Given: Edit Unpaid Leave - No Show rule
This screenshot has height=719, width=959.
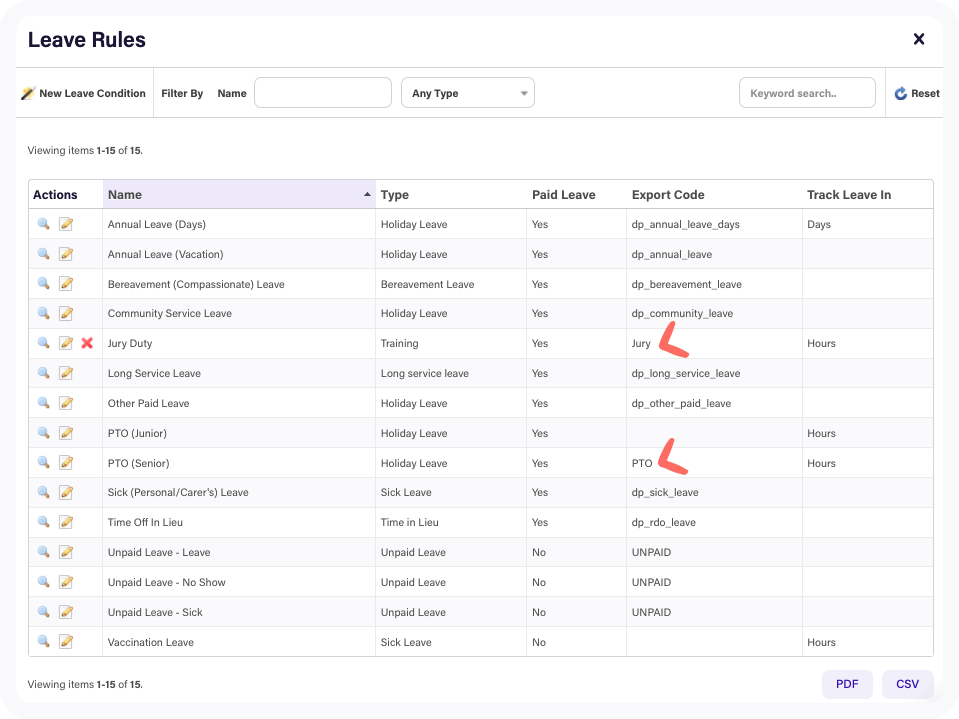Looking at the screenshot, I should 66,582.
